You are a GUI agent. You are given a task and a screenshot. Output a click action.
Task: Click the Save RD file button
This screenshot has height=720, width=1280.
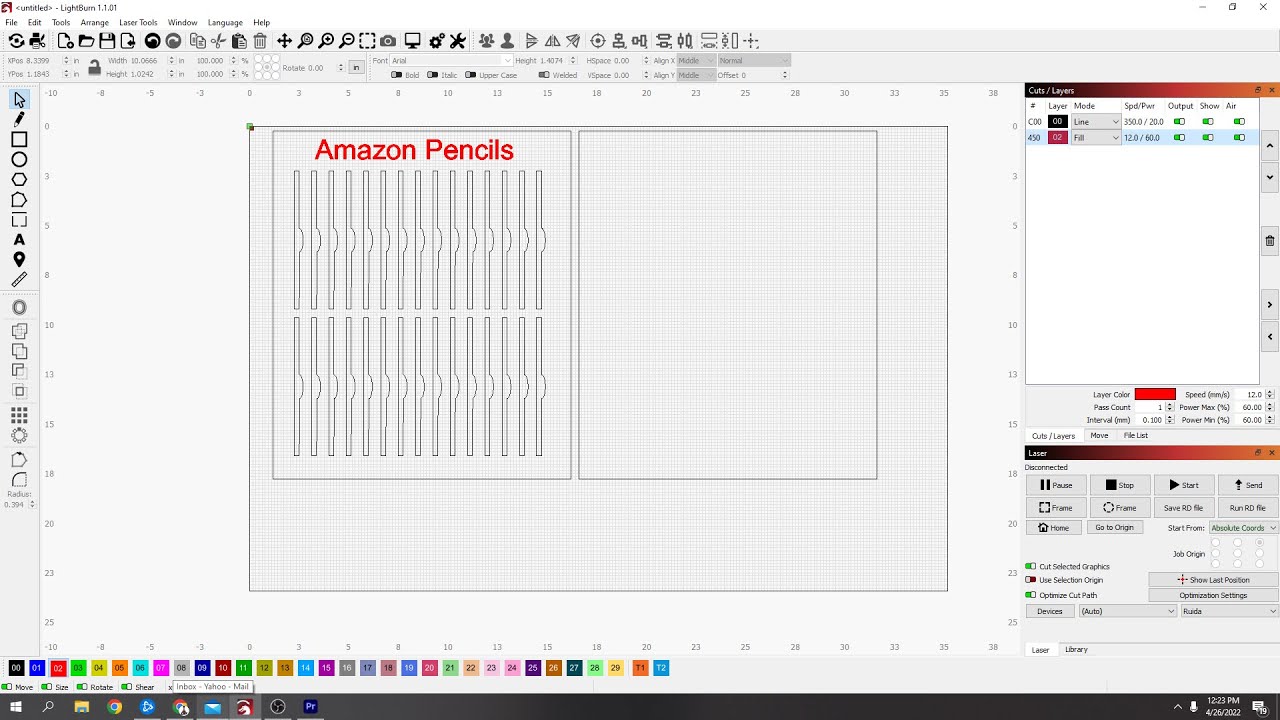coord(1184,508)
